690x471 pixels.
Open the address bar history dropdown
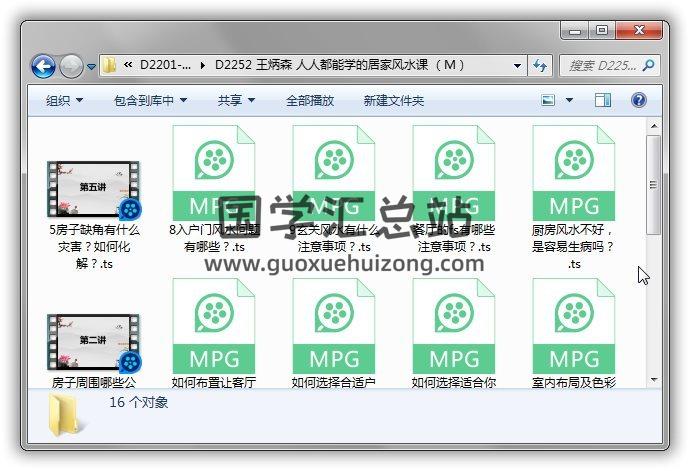518,66
